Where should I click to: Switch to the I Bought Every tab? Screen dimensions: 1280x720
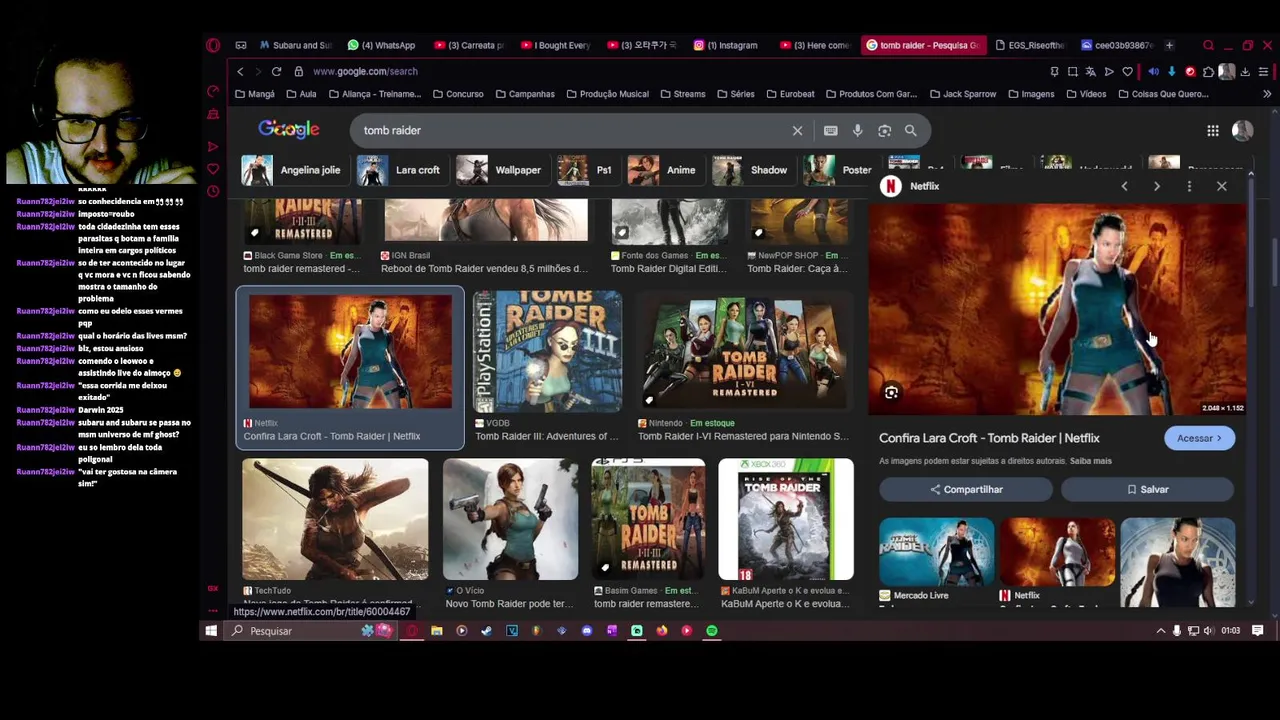[555, 45]
